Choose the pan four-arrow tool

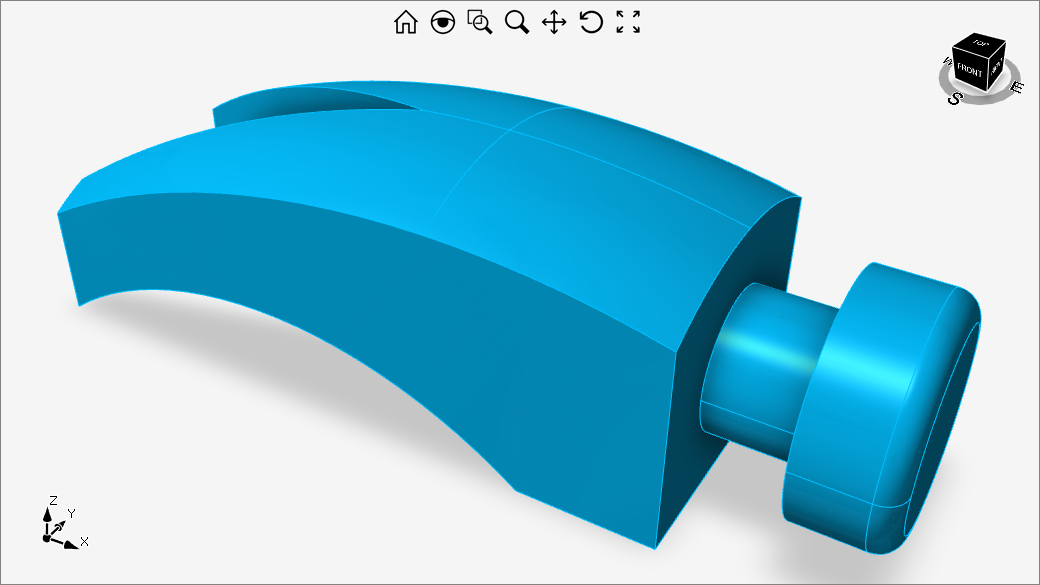[x=554, y=22]
